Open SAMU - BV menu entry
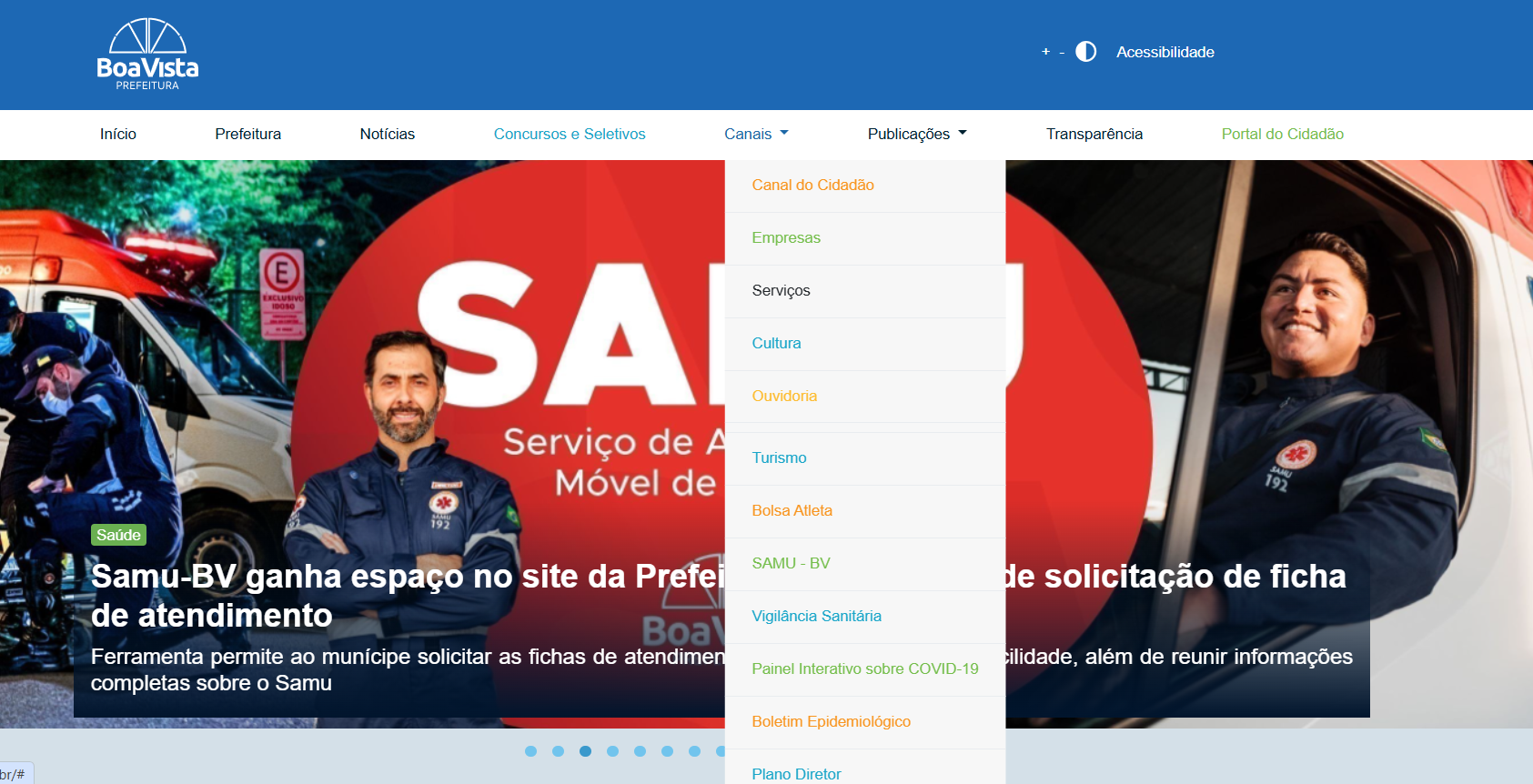1533x784 pixels. pos(791,563)
